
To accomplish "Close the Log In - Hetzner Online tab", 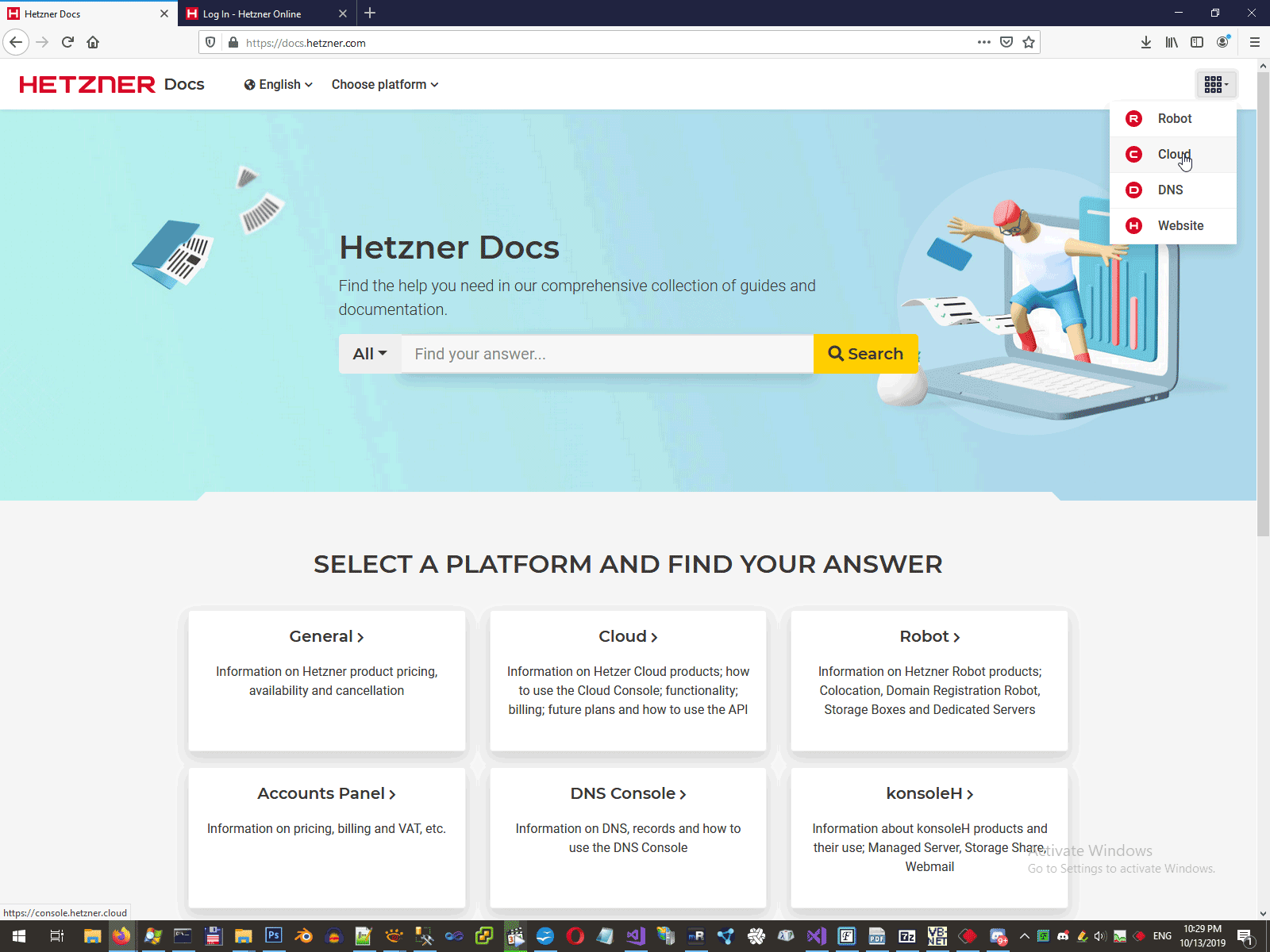I will coord(343,13).
